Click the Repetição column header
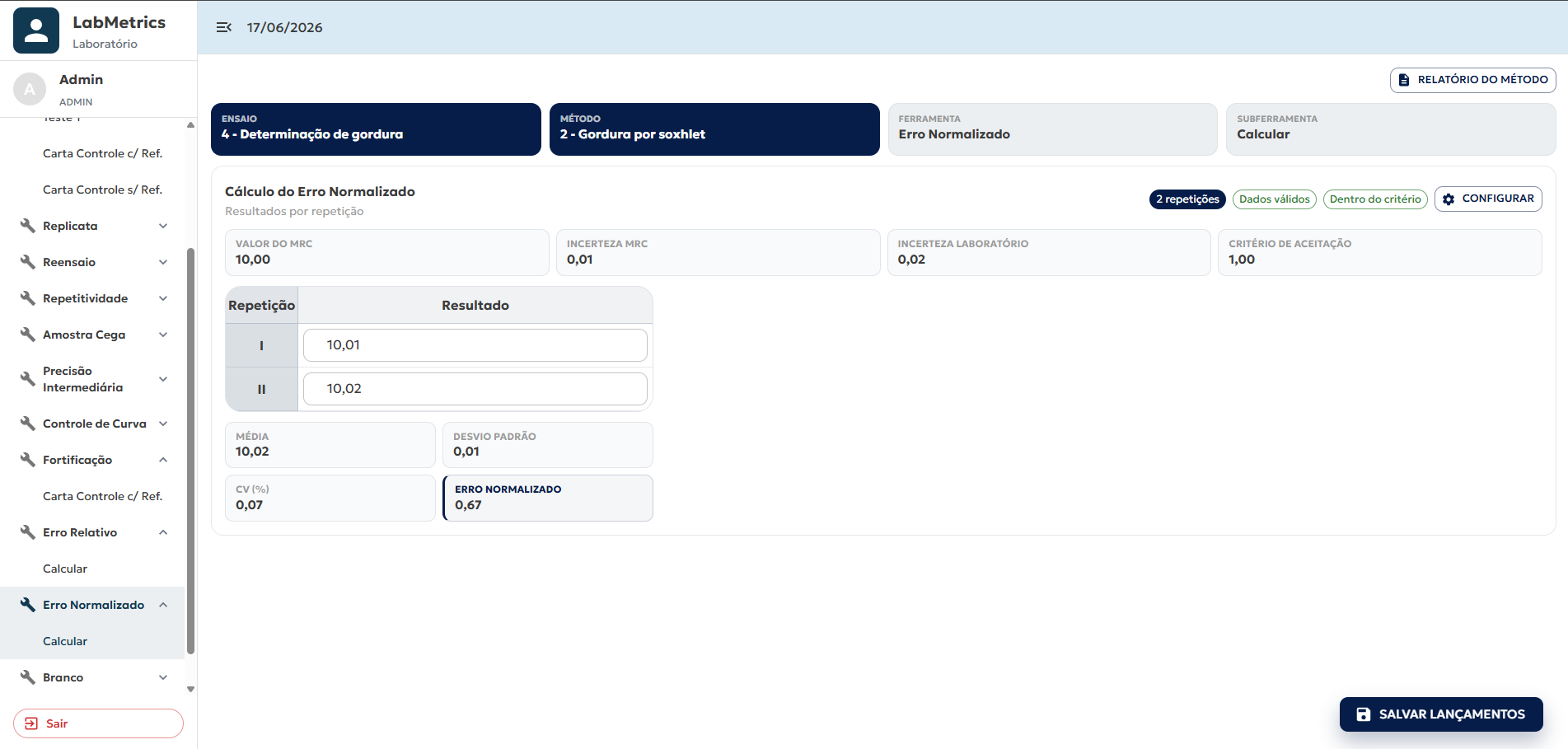 pos(261,305)
